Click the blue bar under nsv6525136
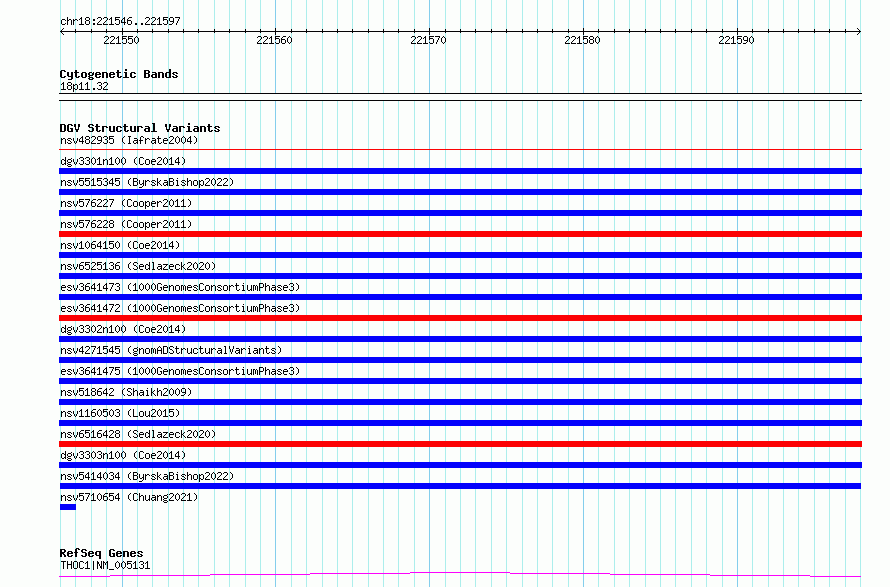 pyautogui.click(x=460, y=276)
